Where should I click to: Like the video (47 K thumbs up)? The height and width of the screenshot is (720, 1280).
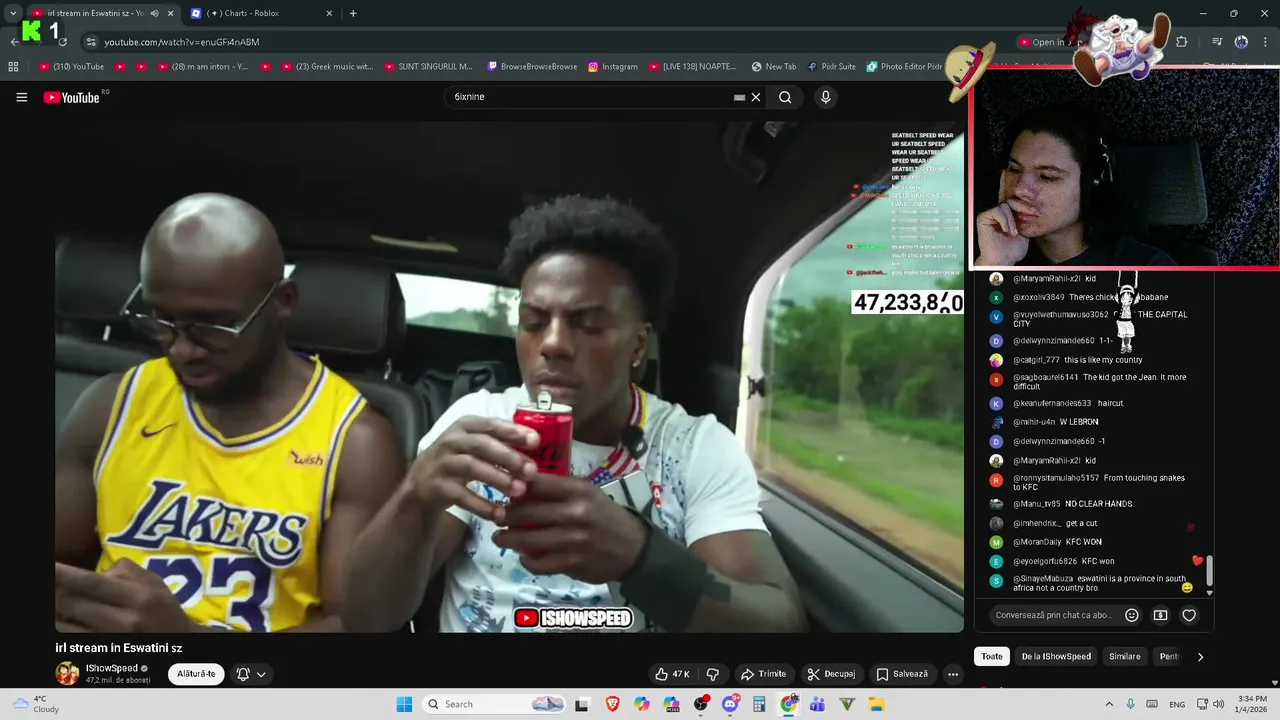click(673, 674)
